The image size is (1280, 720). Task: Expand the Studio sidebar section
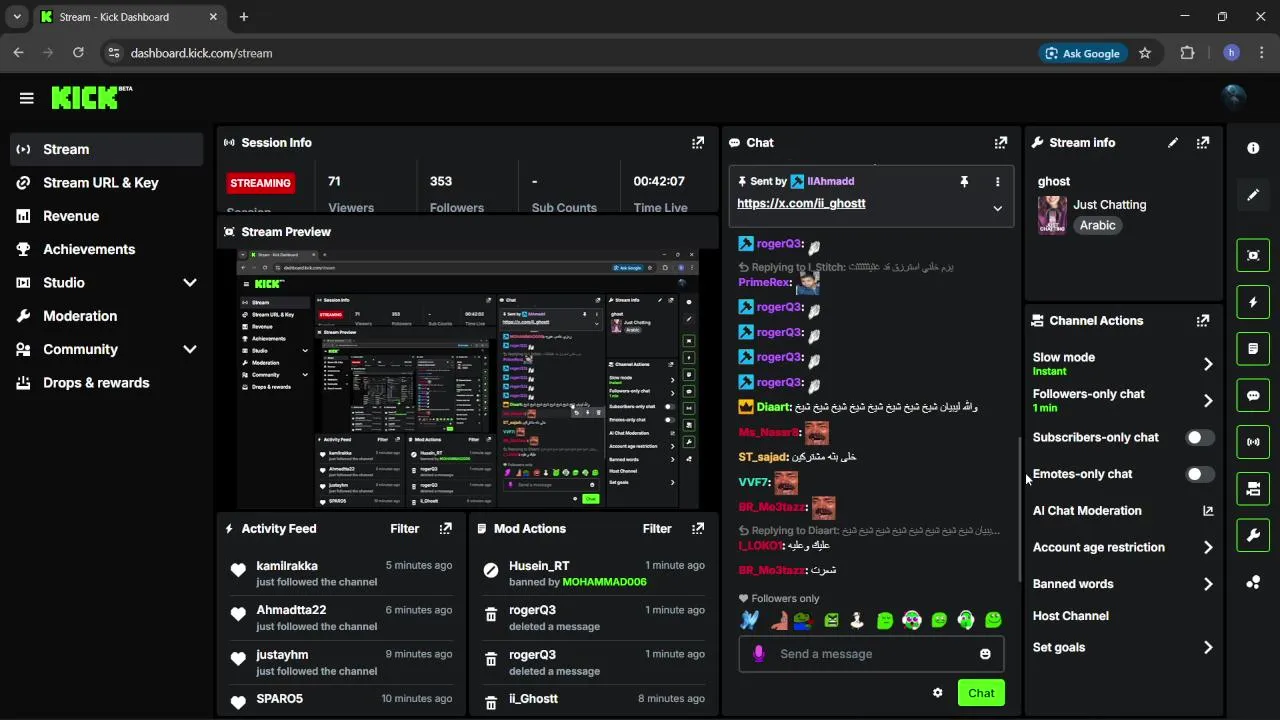[x=190, y=283]
